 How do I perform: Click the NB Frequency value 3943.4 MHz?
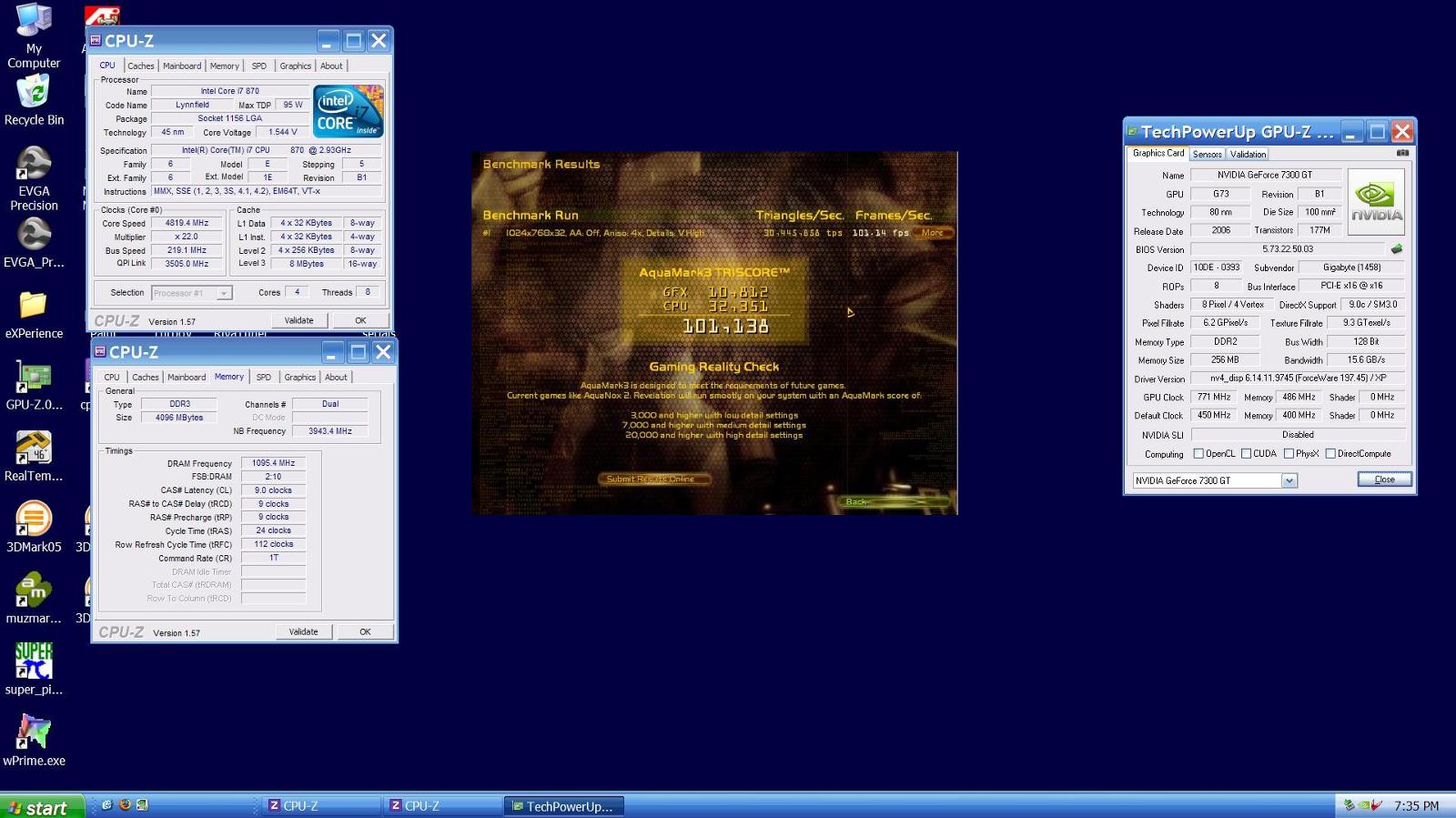pos(329,431)
